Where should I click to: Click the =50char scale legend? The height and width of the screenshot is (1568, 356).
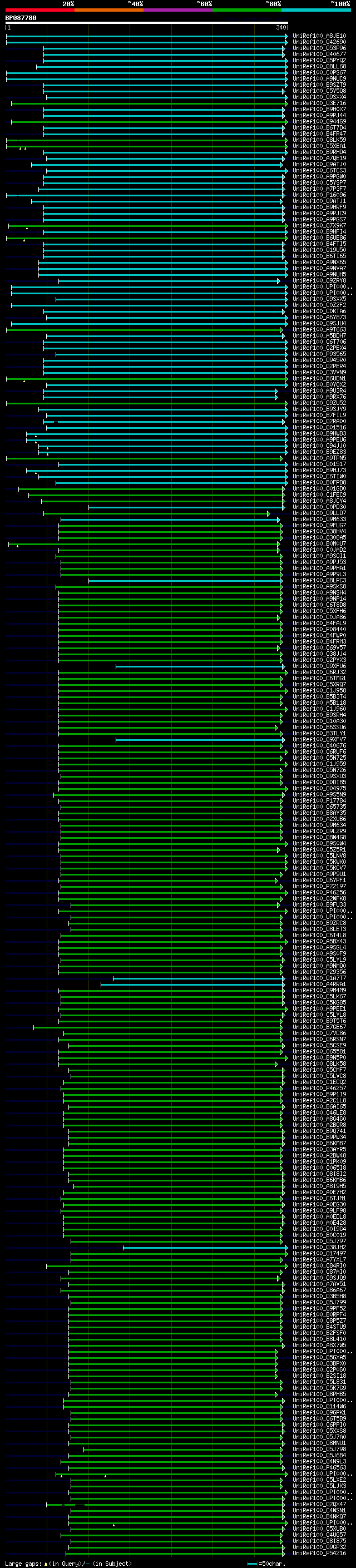coord(266,1564)
